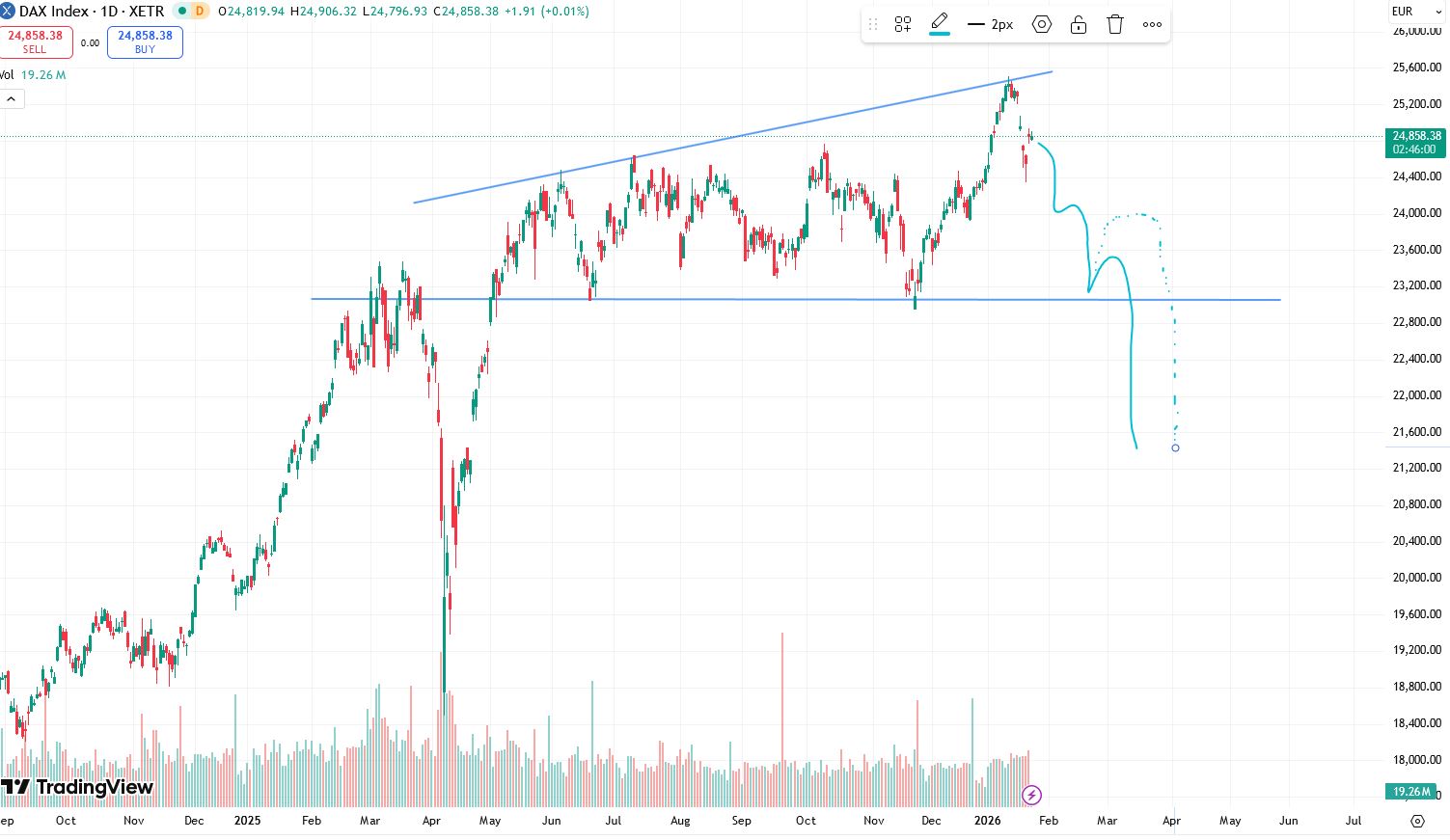Grab the drag handle of the floating toolbar
The image size is (1450, 840).
(x=873, y=24)
